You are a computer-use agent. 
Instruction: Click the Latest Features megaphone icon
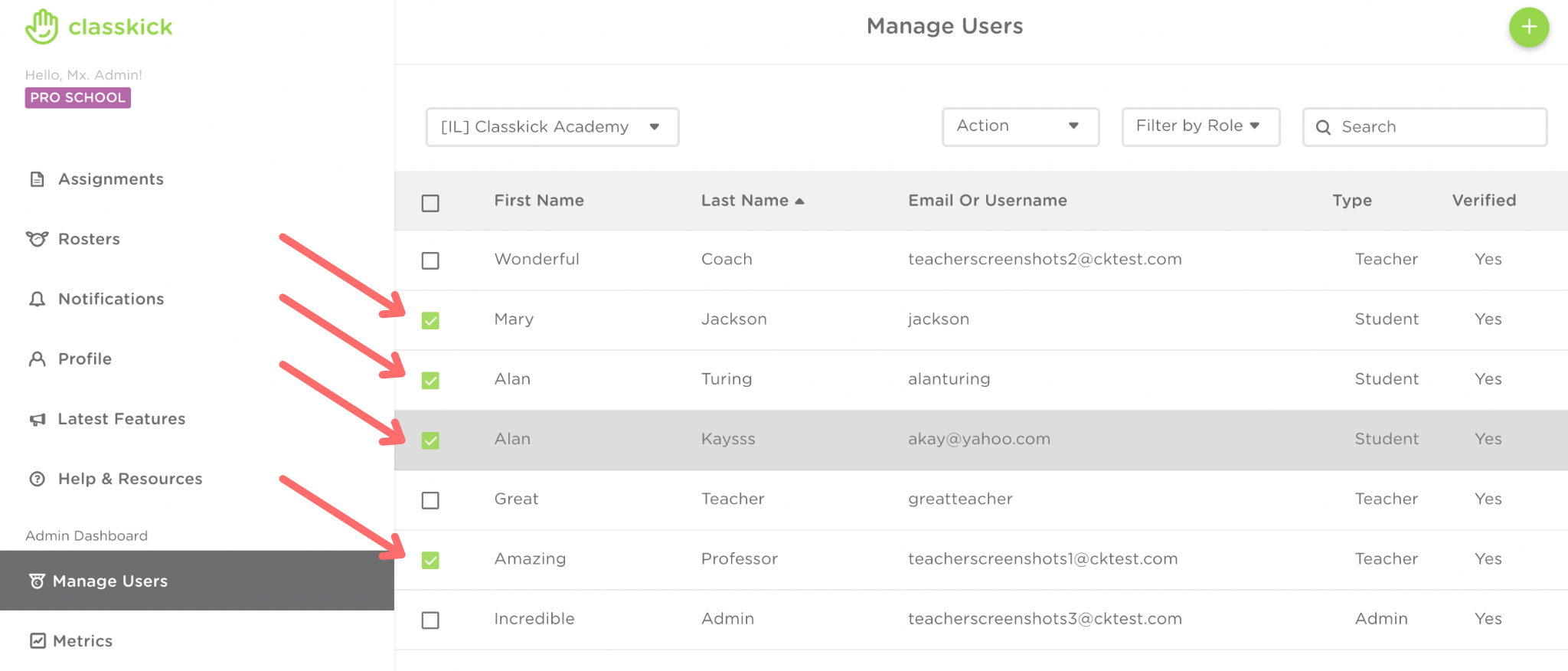[37, 419]
